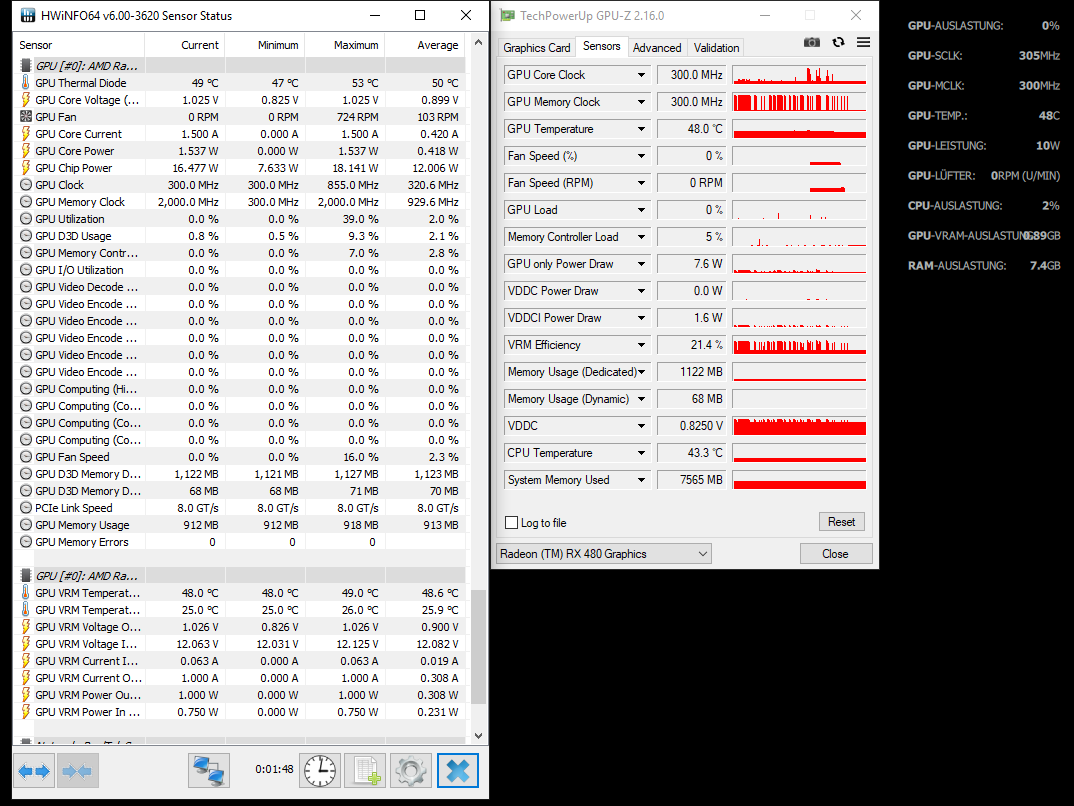Click the blue X close sensors icon

click(x=458, y=771)
